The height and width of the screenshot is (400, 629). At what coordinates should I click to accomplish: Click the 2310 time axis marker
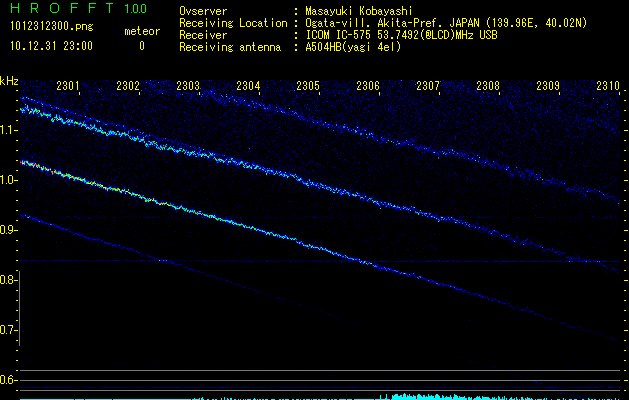click(x=608, y=85)
